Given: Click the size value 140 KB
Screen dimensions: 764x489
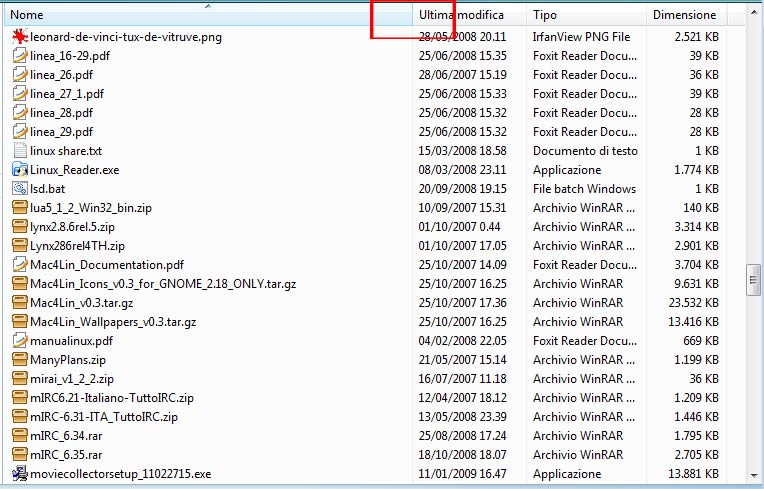Looking at the screenshot, I should pyautogui.click(x=701, y=208).
